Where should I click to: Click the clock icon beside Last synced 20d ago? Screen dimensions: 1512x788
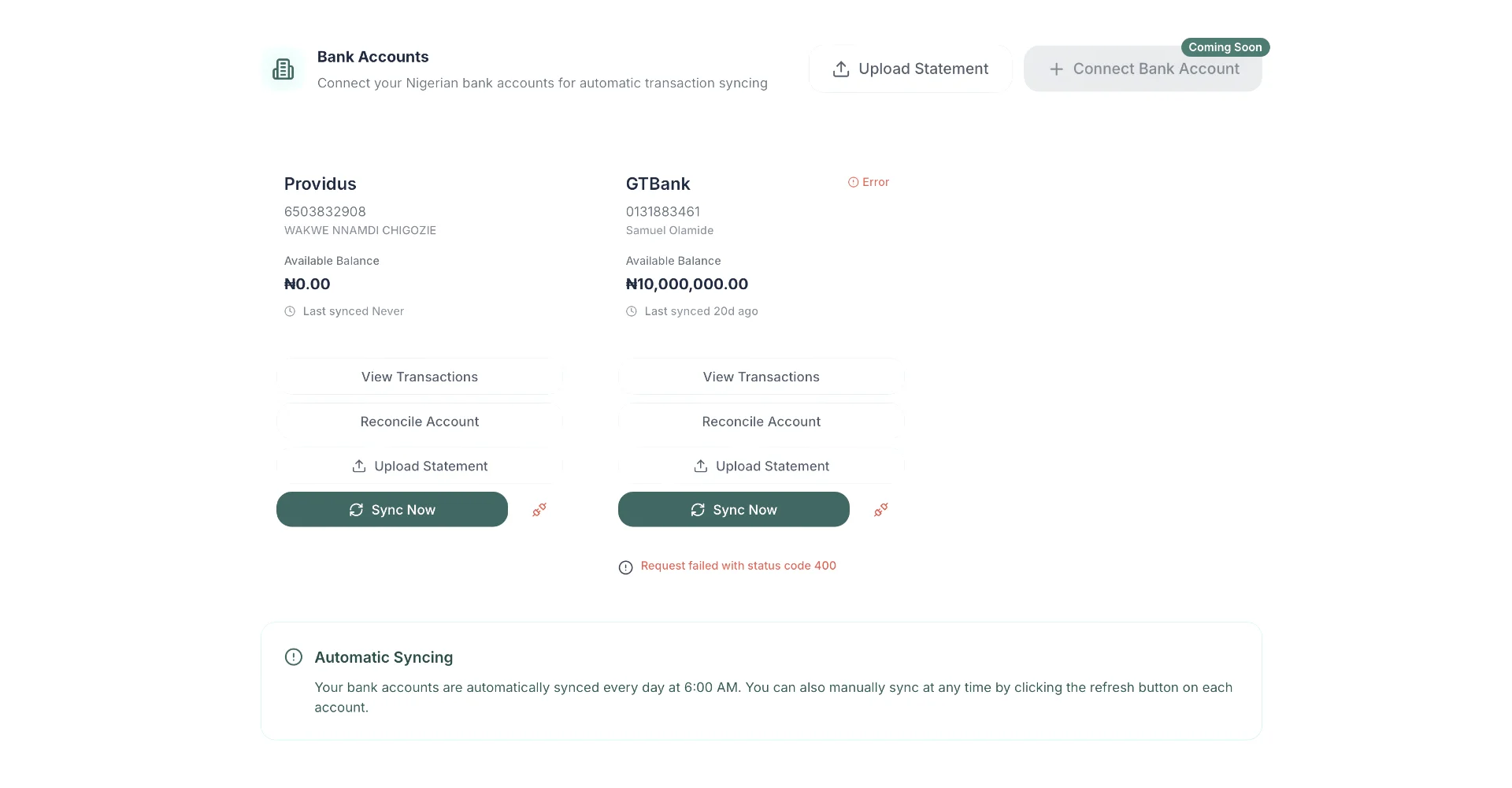click(x=631, y=311)
